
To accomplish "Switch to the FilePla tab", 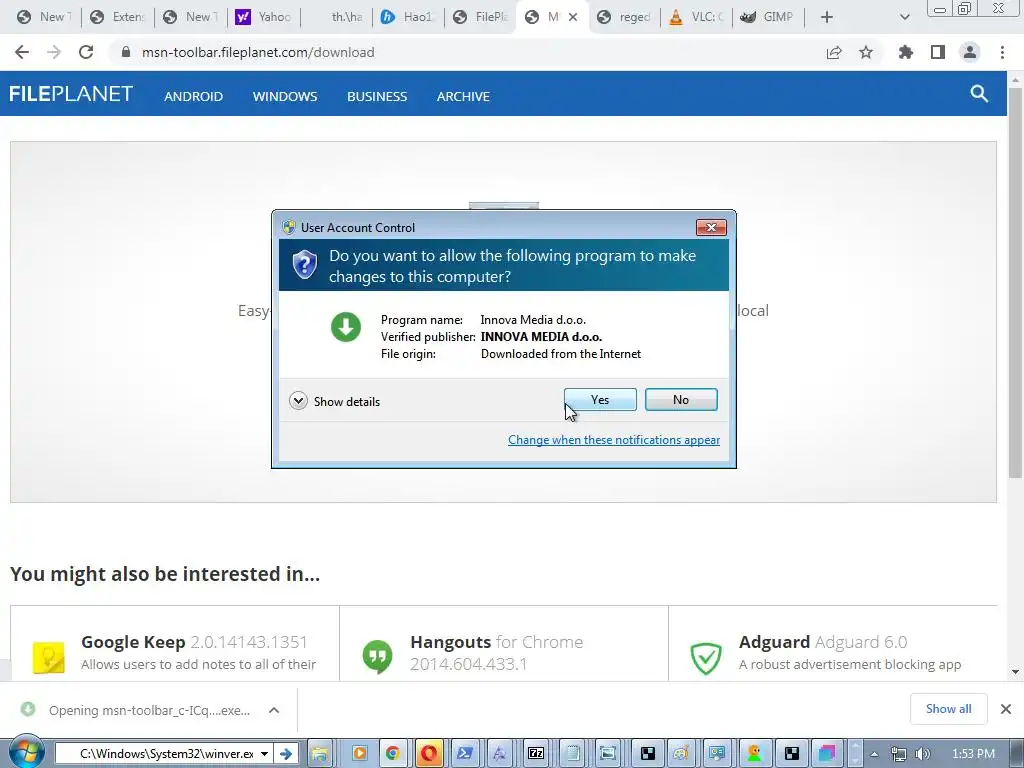I will [481, 17].
